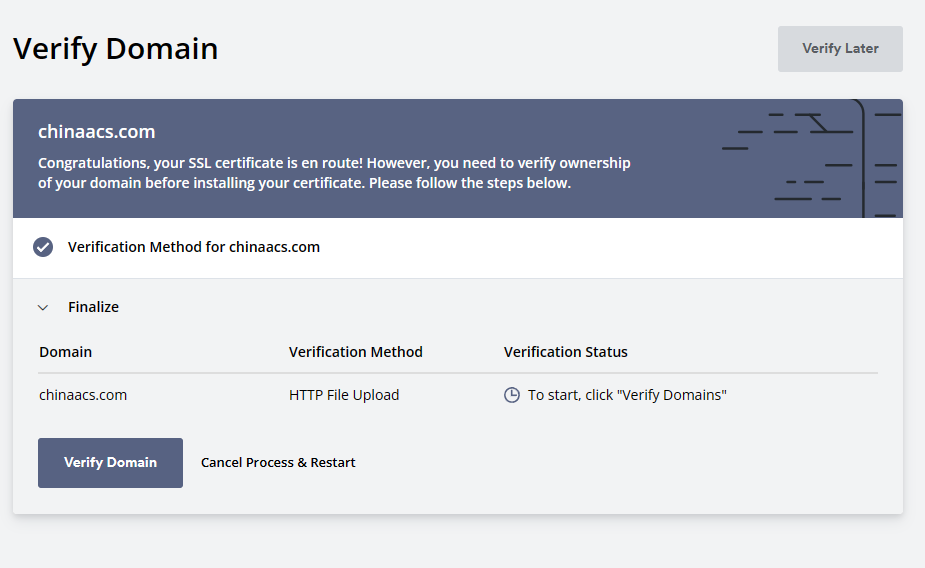The image size is (925, 568).
Task: Collapse the Finalize section chevron
Action: pos(42,307)
